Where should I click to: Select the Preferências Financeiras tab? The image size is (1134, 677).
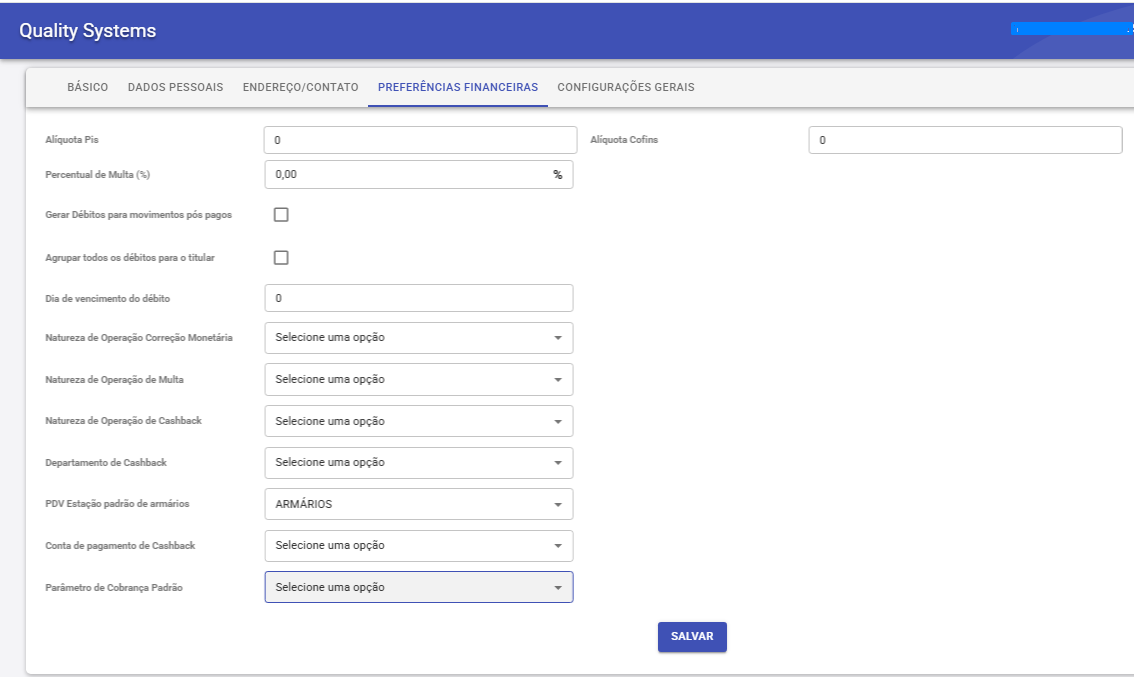(x=457, y=87)
